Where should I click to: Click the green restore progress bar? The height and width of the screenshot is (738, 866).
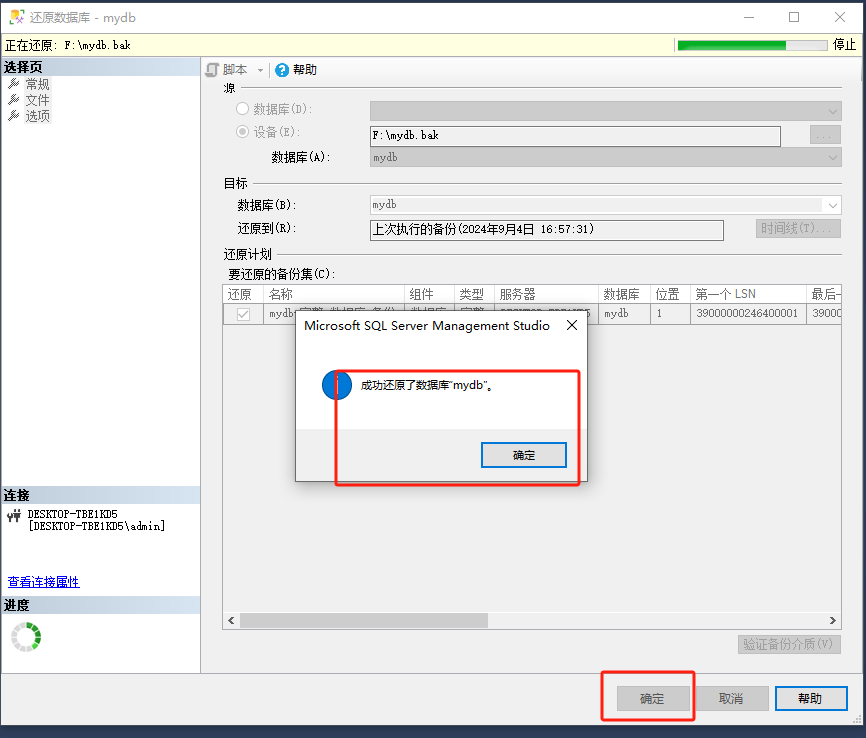pos(752,45)
